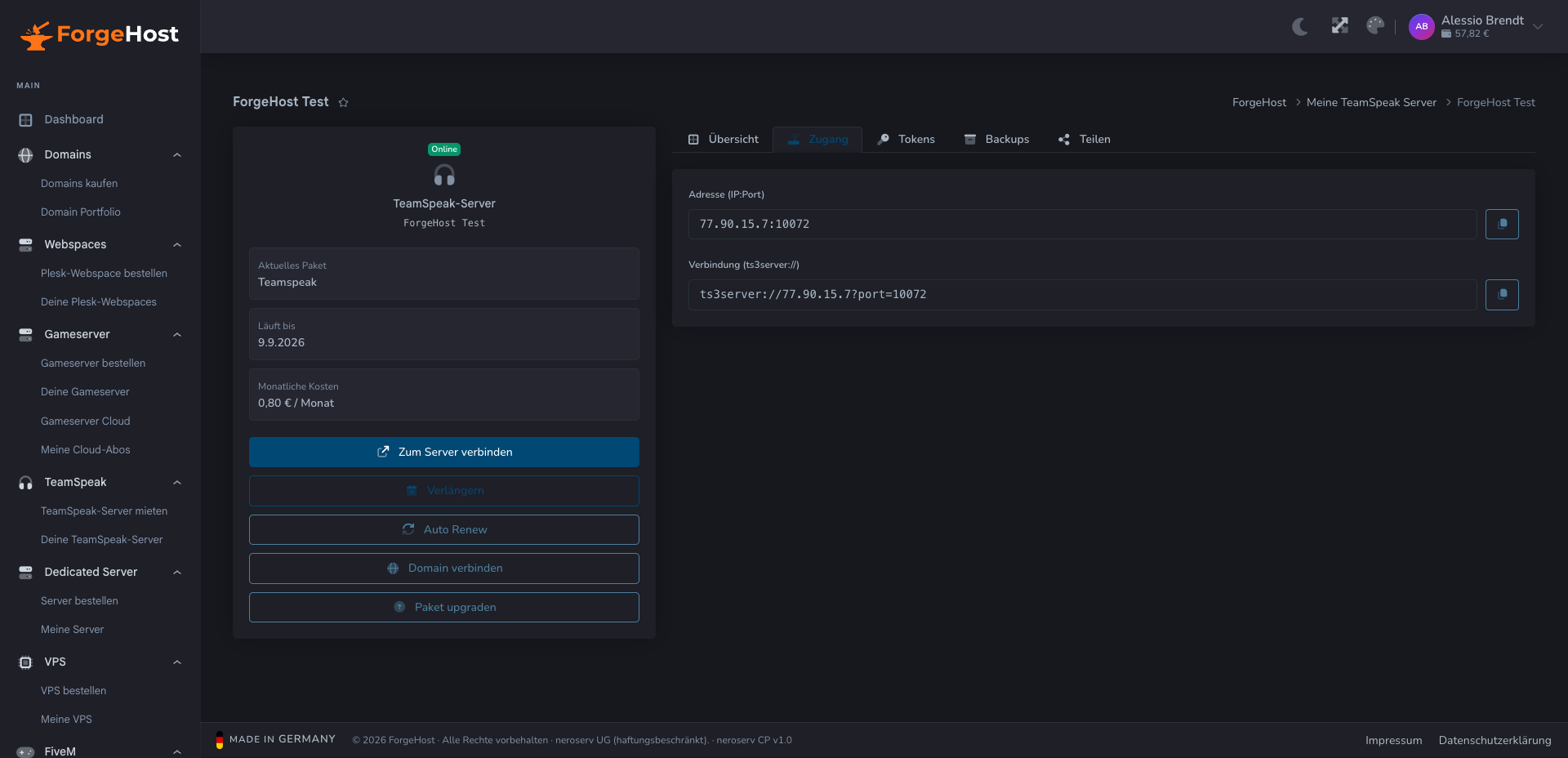The width and height of the screenshot is (1568, 758).
Task: Copy the ts3server connection link
Action: (1502, 295)
